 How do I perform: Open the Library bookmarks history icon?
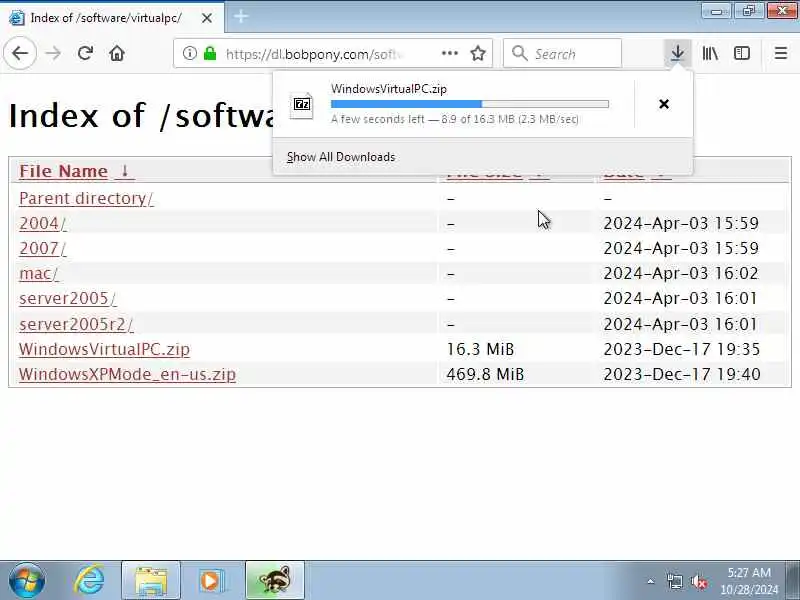710,53
